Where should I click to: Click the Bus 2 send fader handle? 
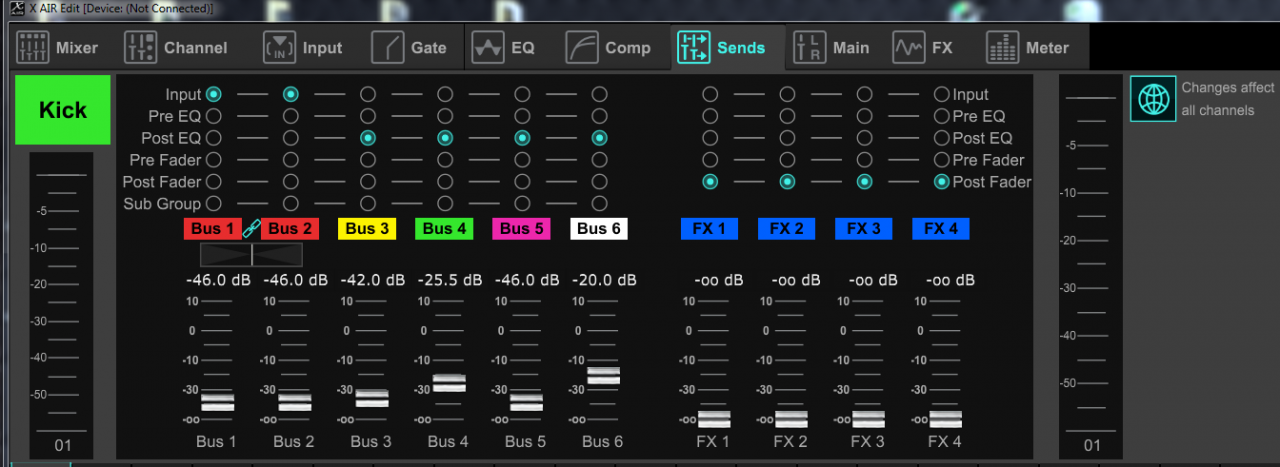click(294, 402)
